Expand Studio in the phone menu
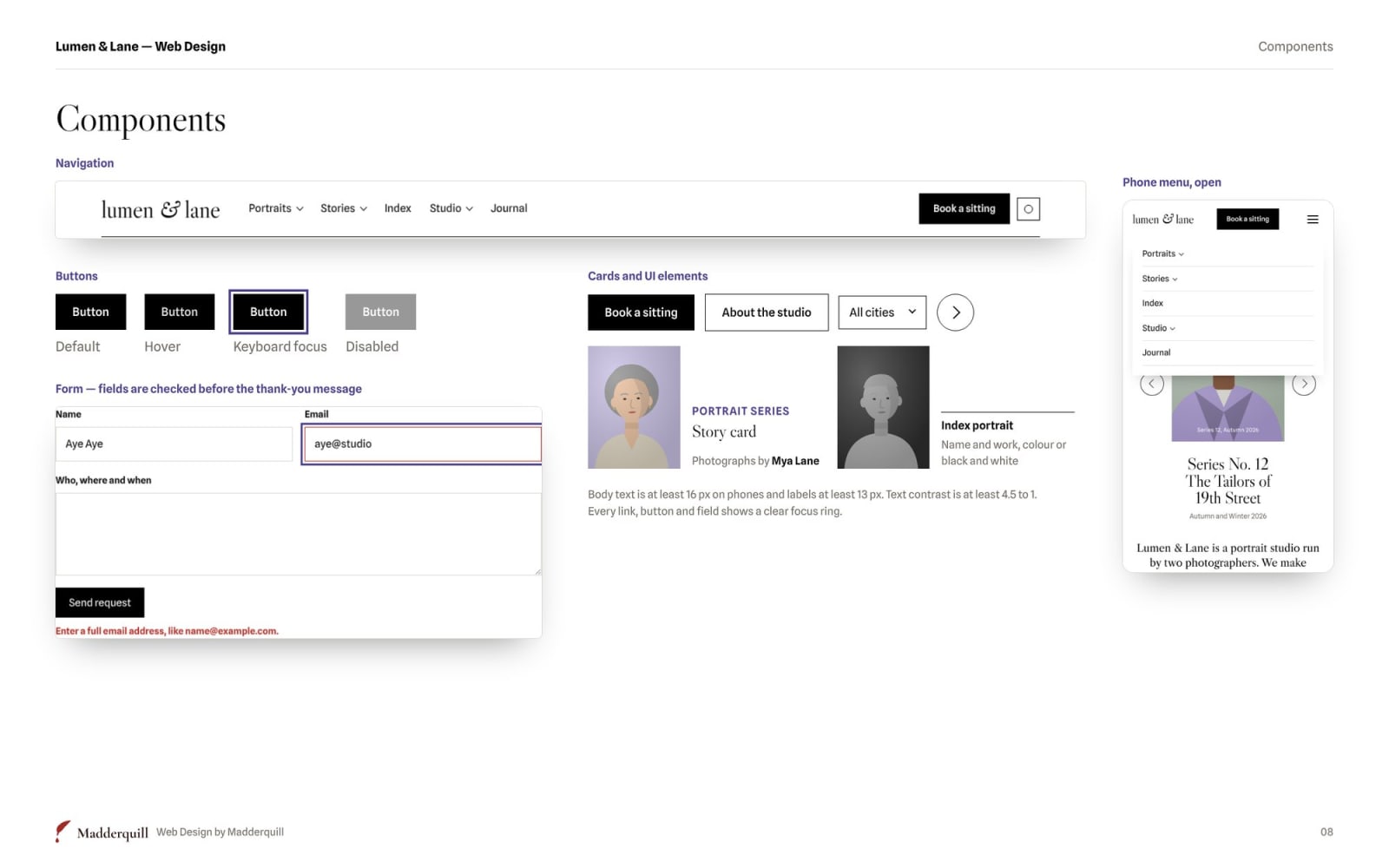 coord(1159,328)
